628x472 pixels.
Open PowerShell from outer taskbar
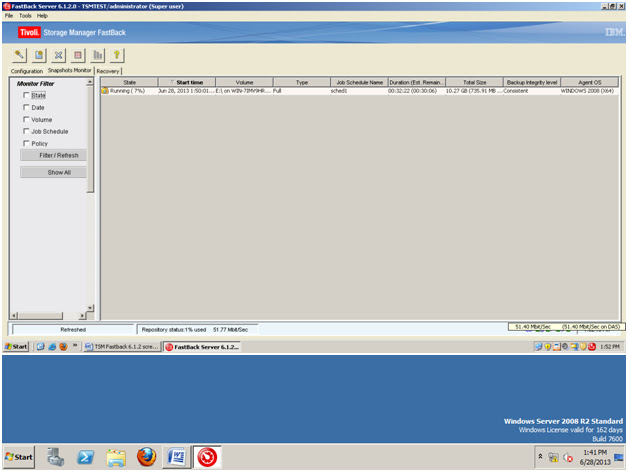coord(86,457)
